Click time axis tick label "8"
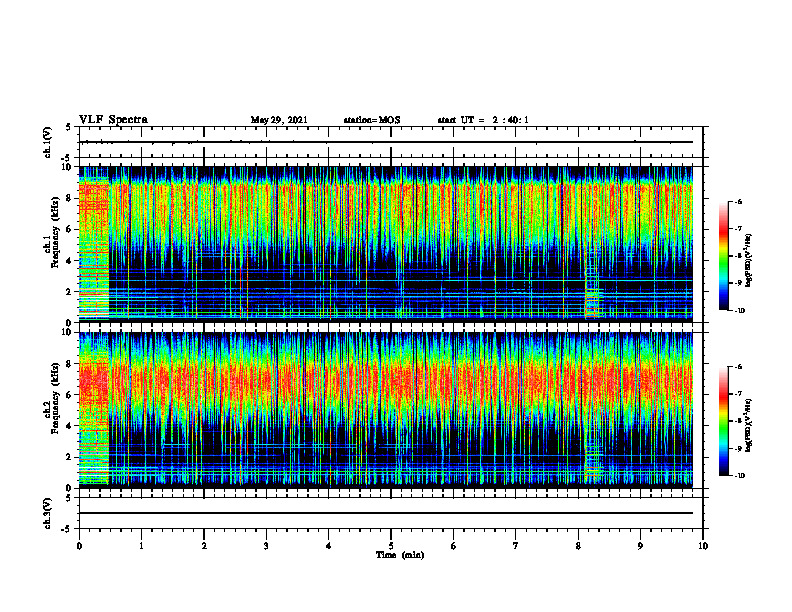The height and width of the screenshot is (612, 792). 578,545
